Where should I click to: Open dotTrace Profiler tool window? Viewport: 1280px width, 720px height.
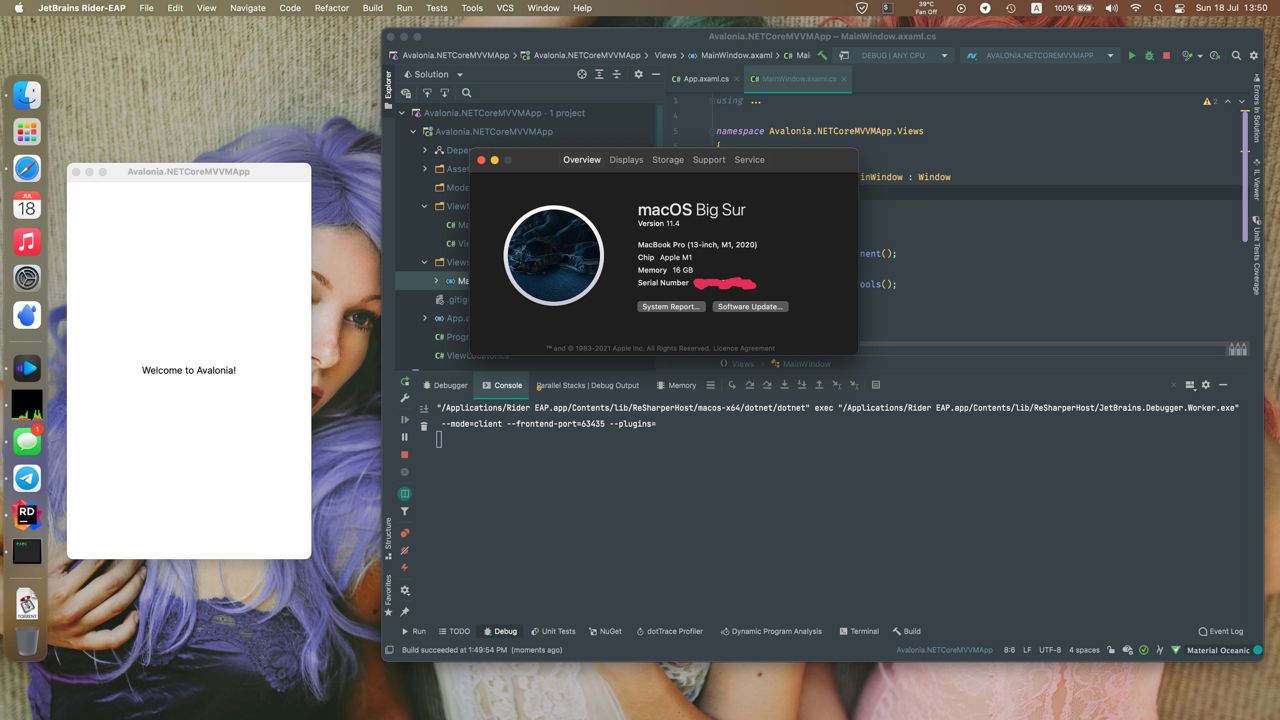pos(668,631)
